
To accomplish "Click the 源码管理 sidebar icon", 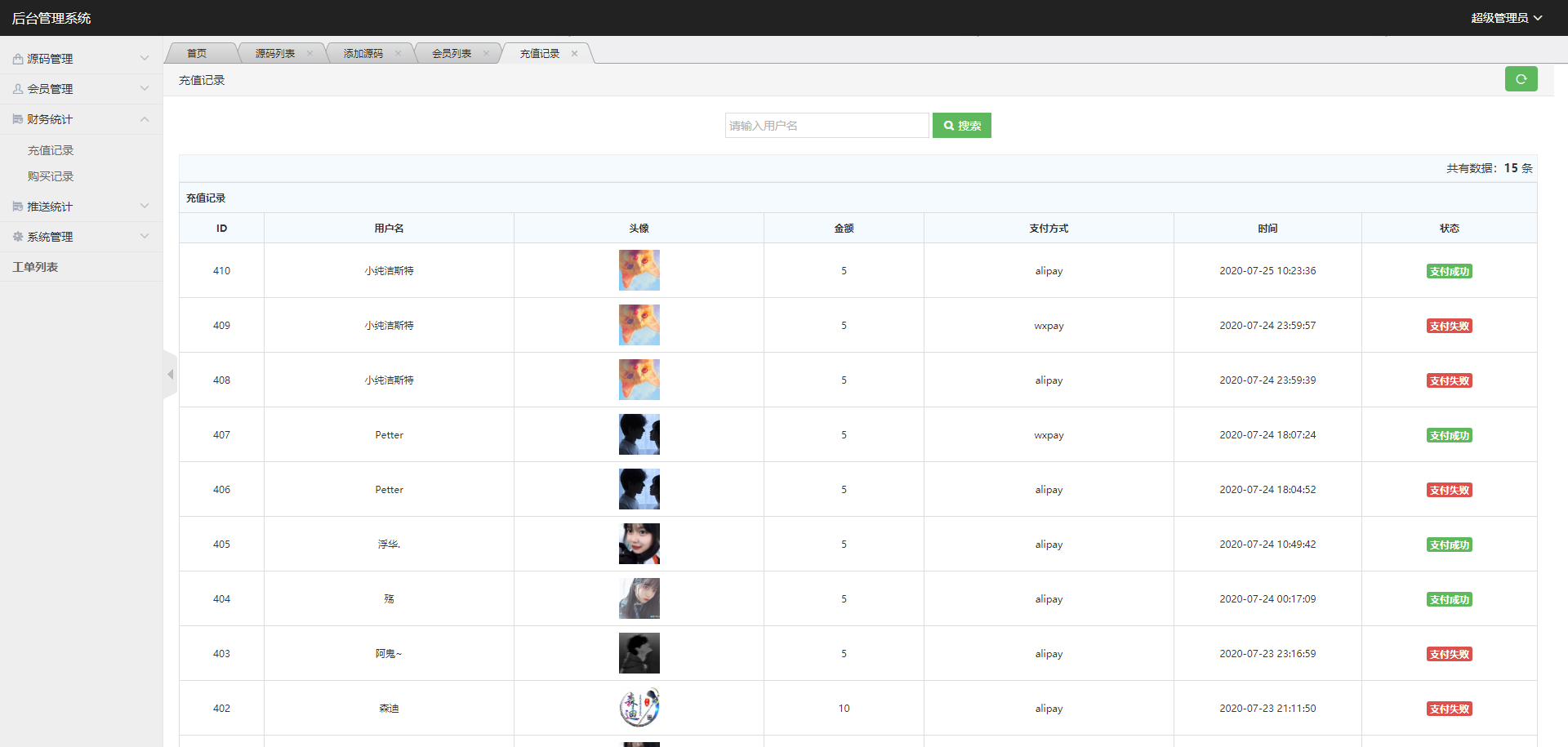I will point(17,59).
